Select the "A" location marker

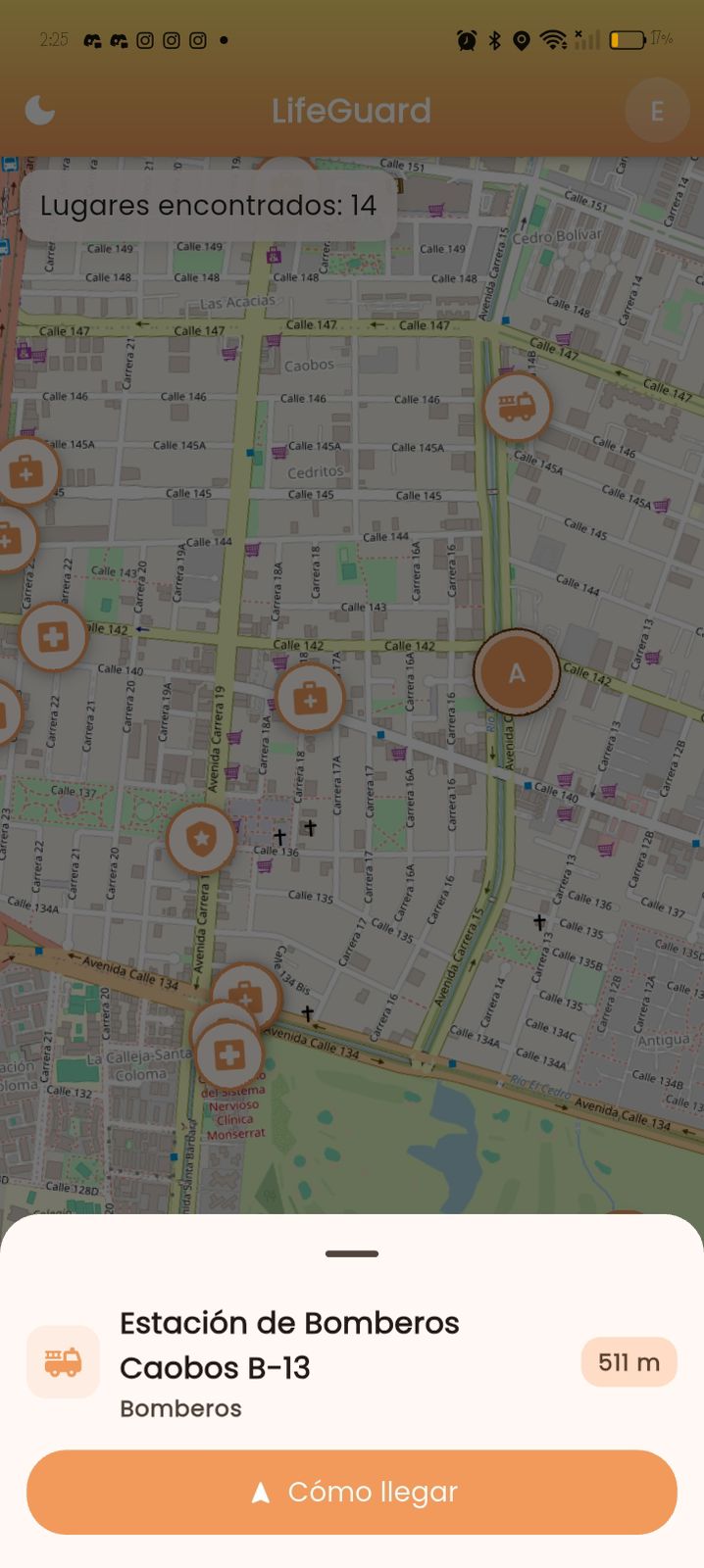tap(516, 672)
